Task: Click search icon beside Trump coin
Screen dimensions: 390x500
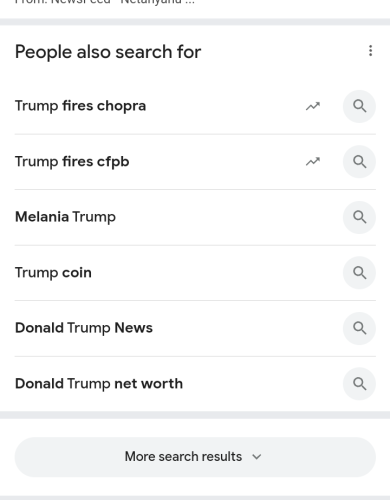Action: [x=359, y=273]
